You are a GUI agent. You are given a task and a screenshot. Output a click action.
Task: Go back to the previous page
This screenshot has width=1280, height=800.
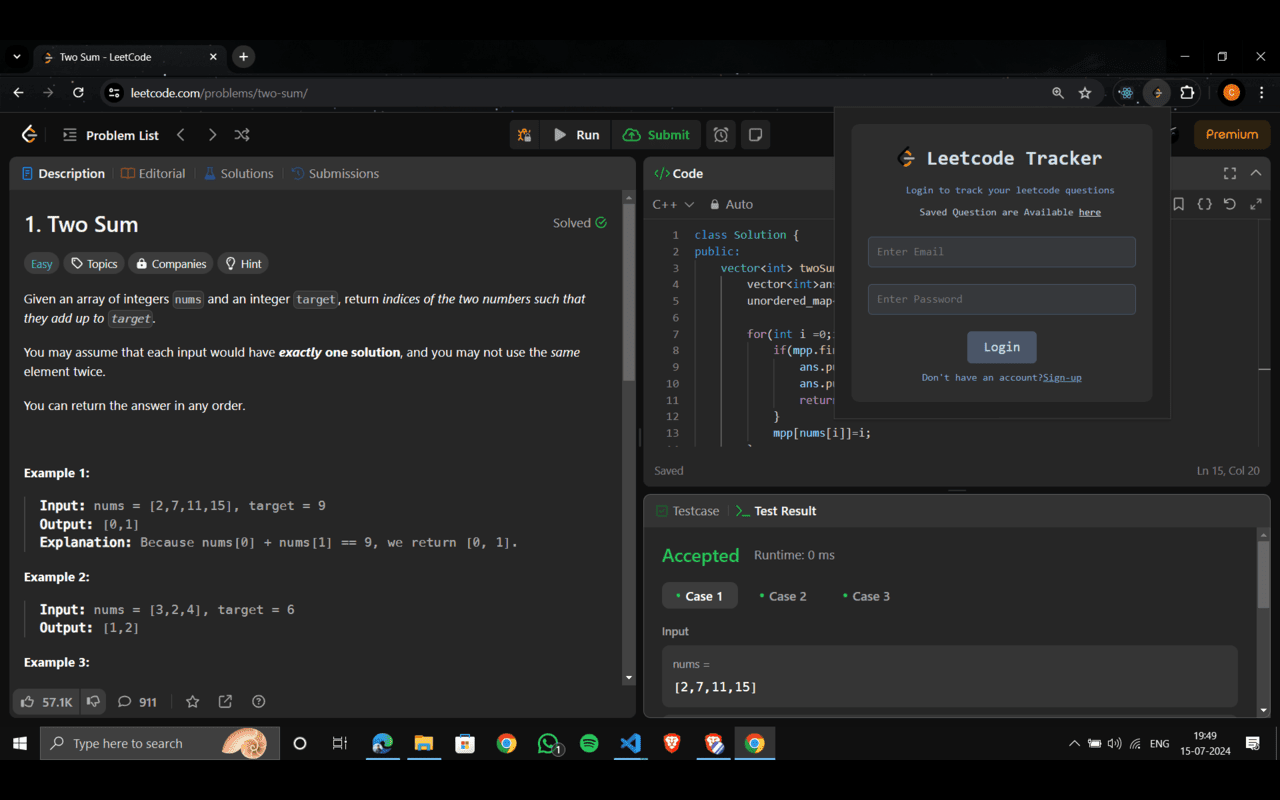18,93
